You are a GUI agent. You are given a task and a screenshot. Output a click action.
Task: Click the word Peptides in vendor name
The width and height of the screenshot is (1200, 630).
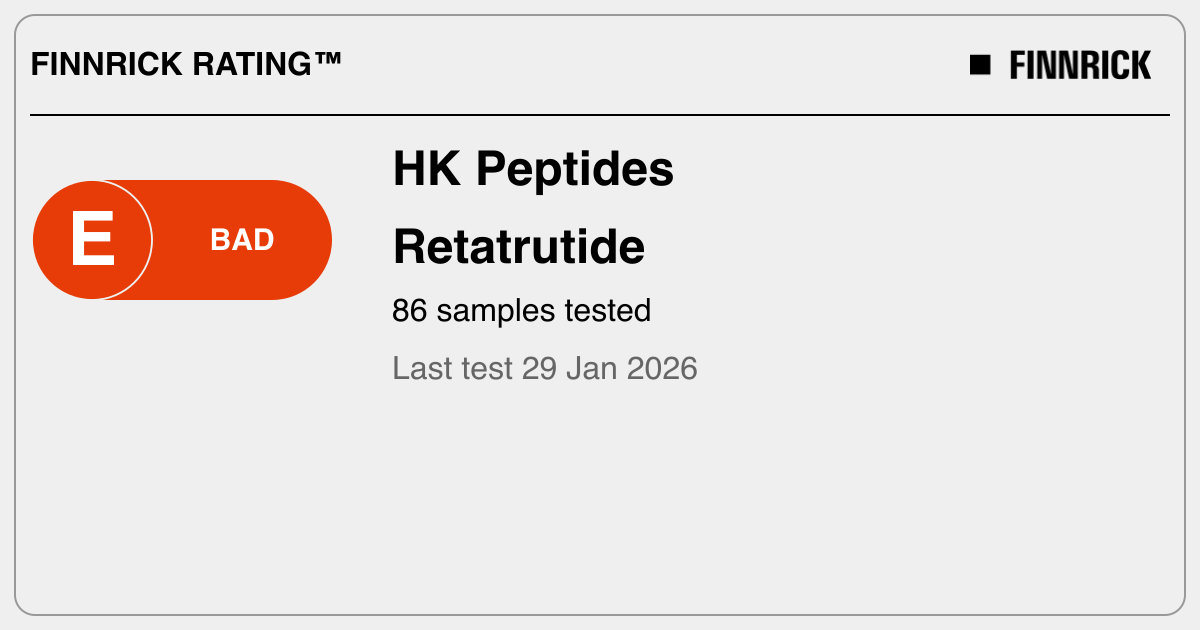pyautogui.click(x=575, y=170)
